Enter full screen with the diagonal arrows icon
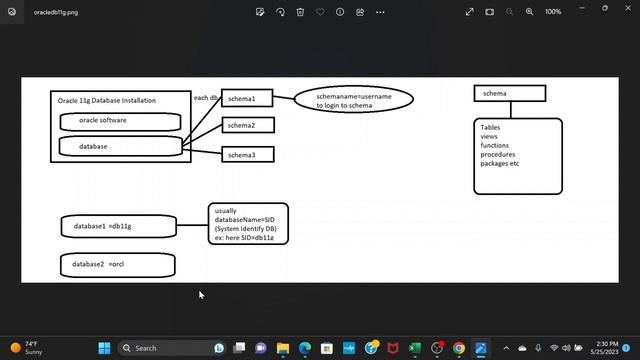Viewport: 640px width, 360px height. (469, 12)
